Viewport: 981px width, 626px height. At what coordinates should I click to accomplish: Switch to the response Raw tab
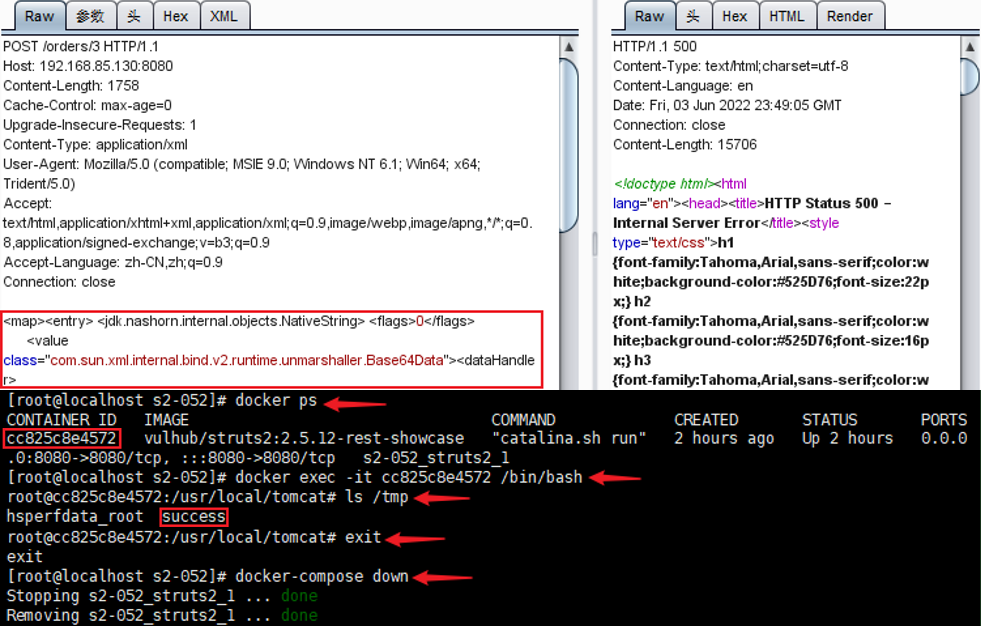[649, 16]
